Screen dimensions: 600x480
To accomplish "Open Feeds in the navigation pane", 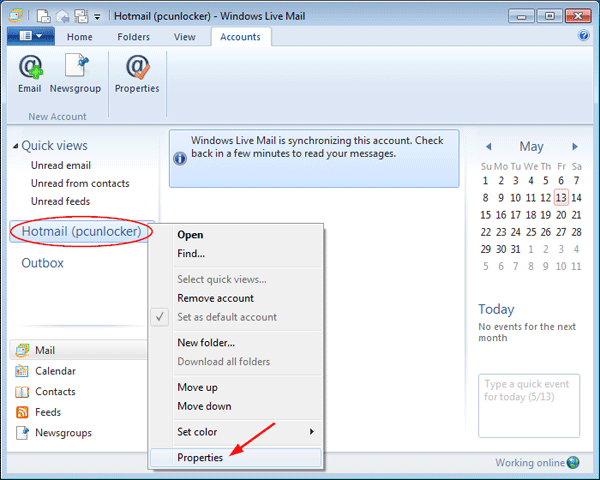I will [x=48, y=412].
